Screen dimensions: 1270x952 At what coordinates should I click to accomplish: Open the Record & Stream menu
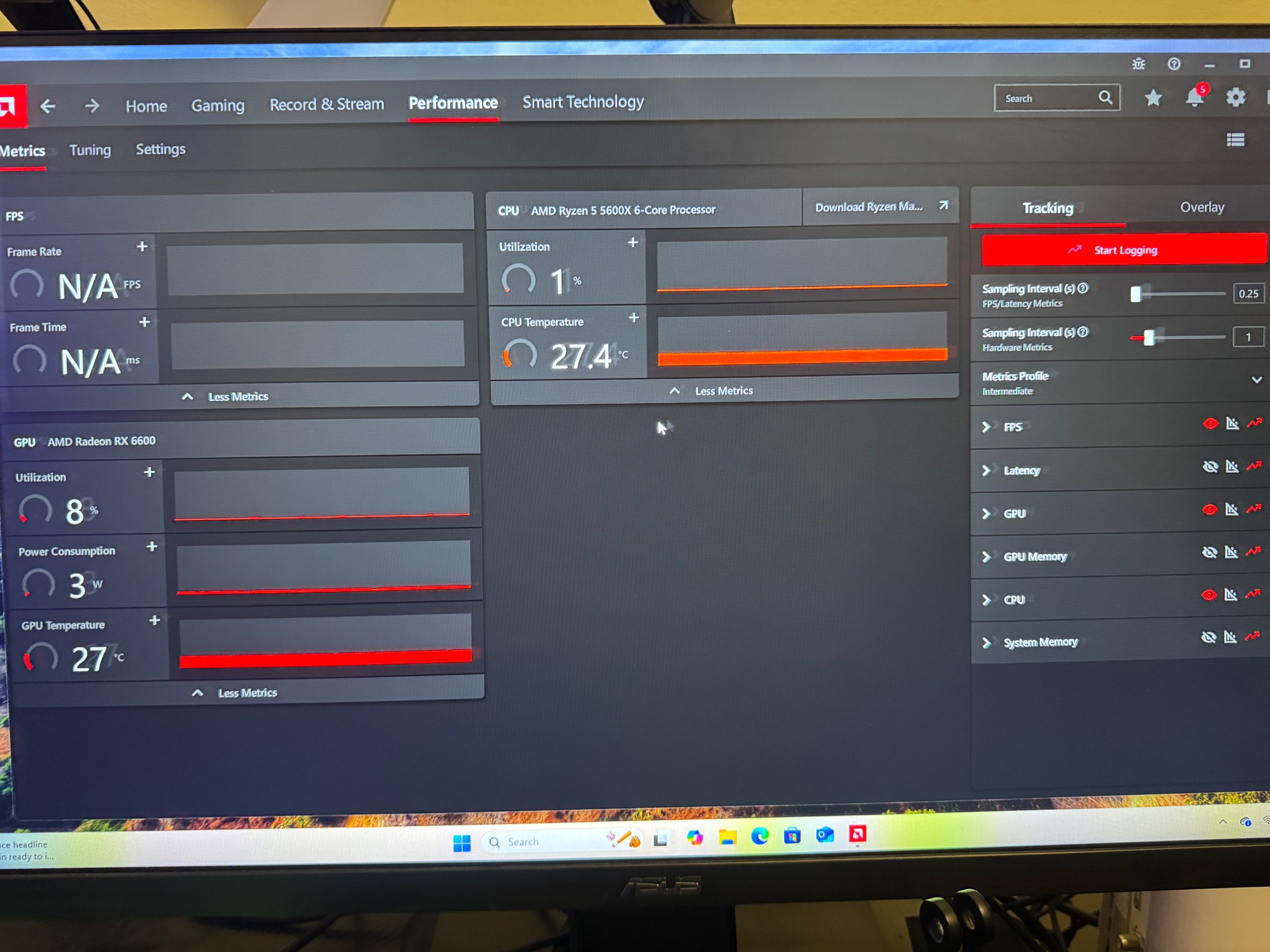click(x=327, y=104)
